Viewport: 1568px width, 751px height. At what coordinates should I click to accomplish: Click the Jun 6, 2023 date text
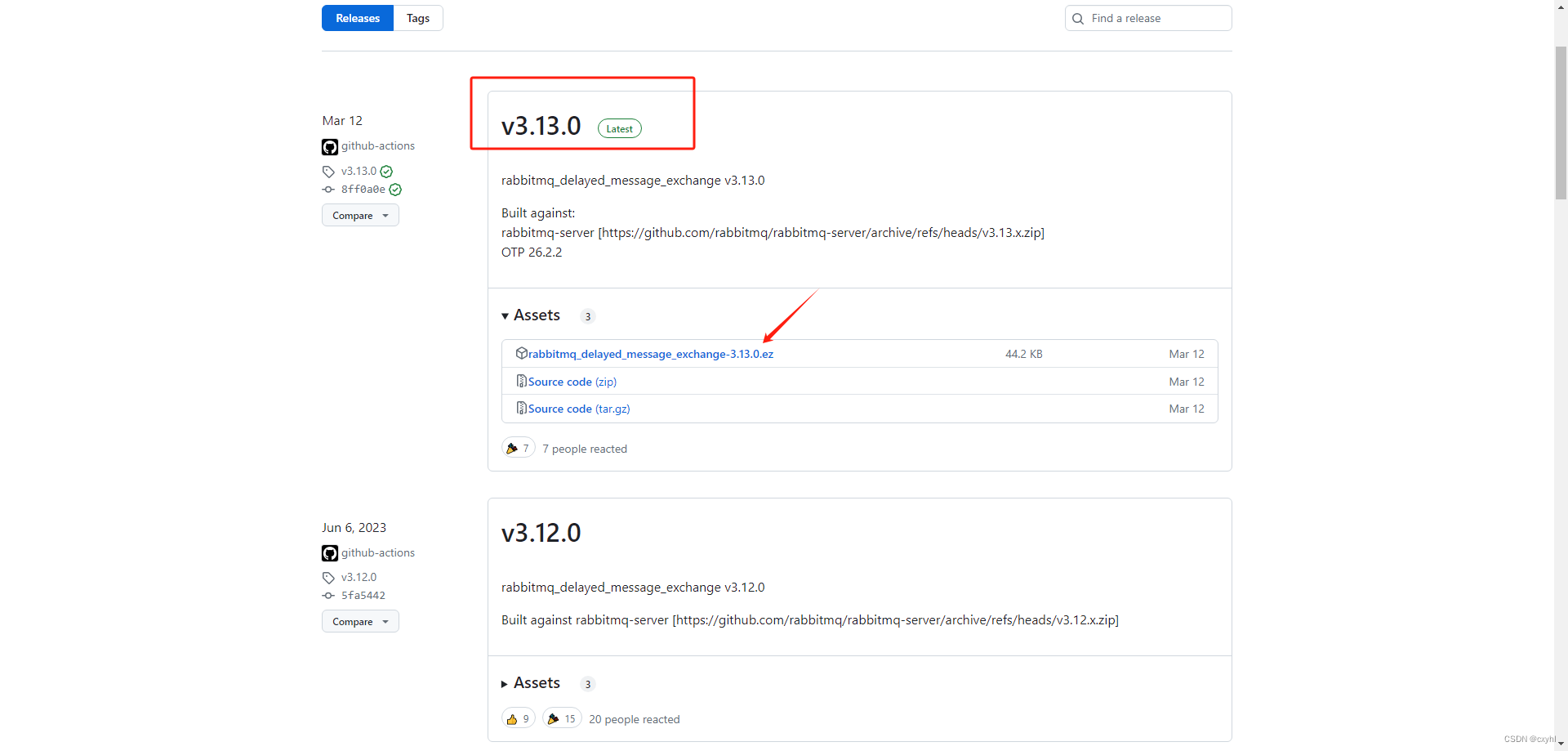point(354,528)
